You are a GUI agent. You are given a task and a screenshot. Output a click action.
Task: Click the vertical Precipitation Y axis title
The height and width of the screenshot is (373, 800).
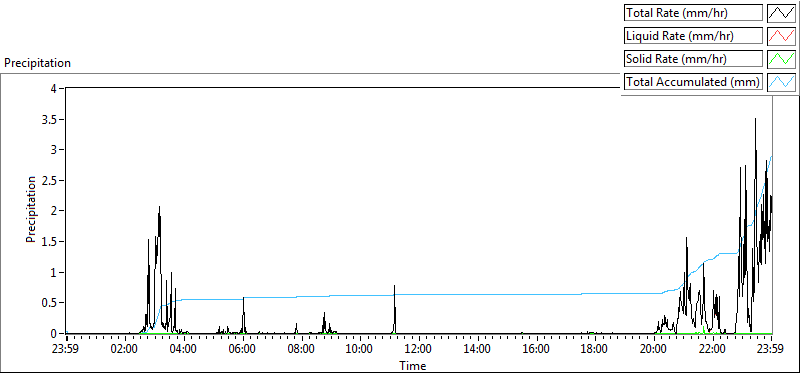pos(31,209)
